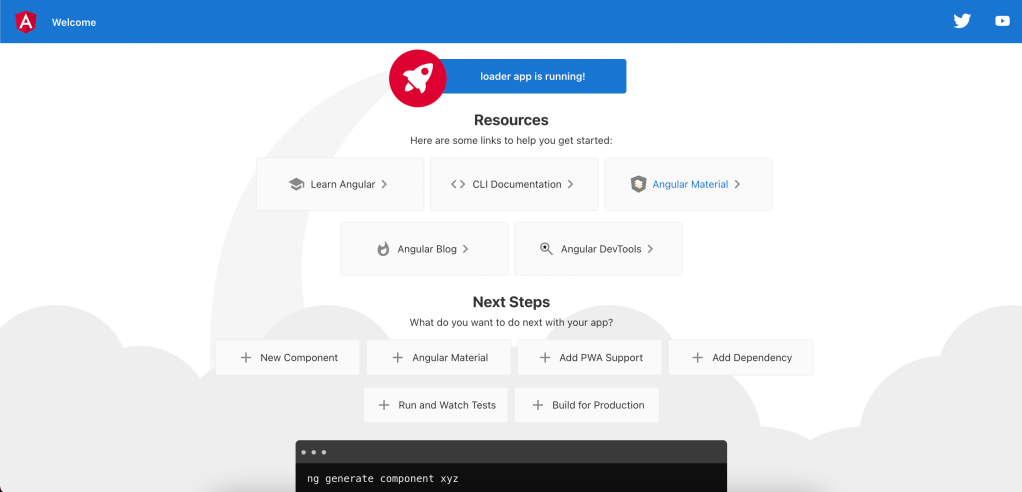Choose Build for Production step
Screen dimensions: 1022x492
(587, 405)
